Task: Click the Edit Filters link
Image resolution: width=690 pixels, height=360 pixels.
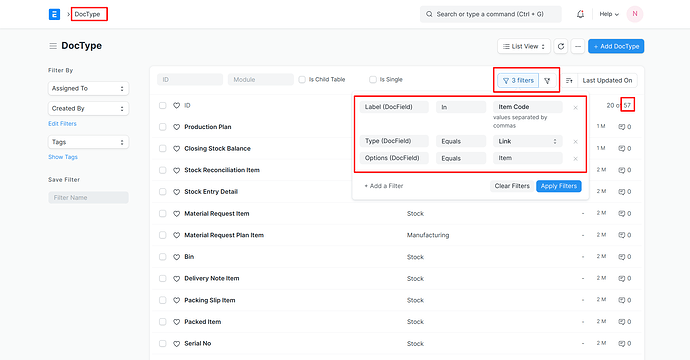Action: (x=62, y=124)
